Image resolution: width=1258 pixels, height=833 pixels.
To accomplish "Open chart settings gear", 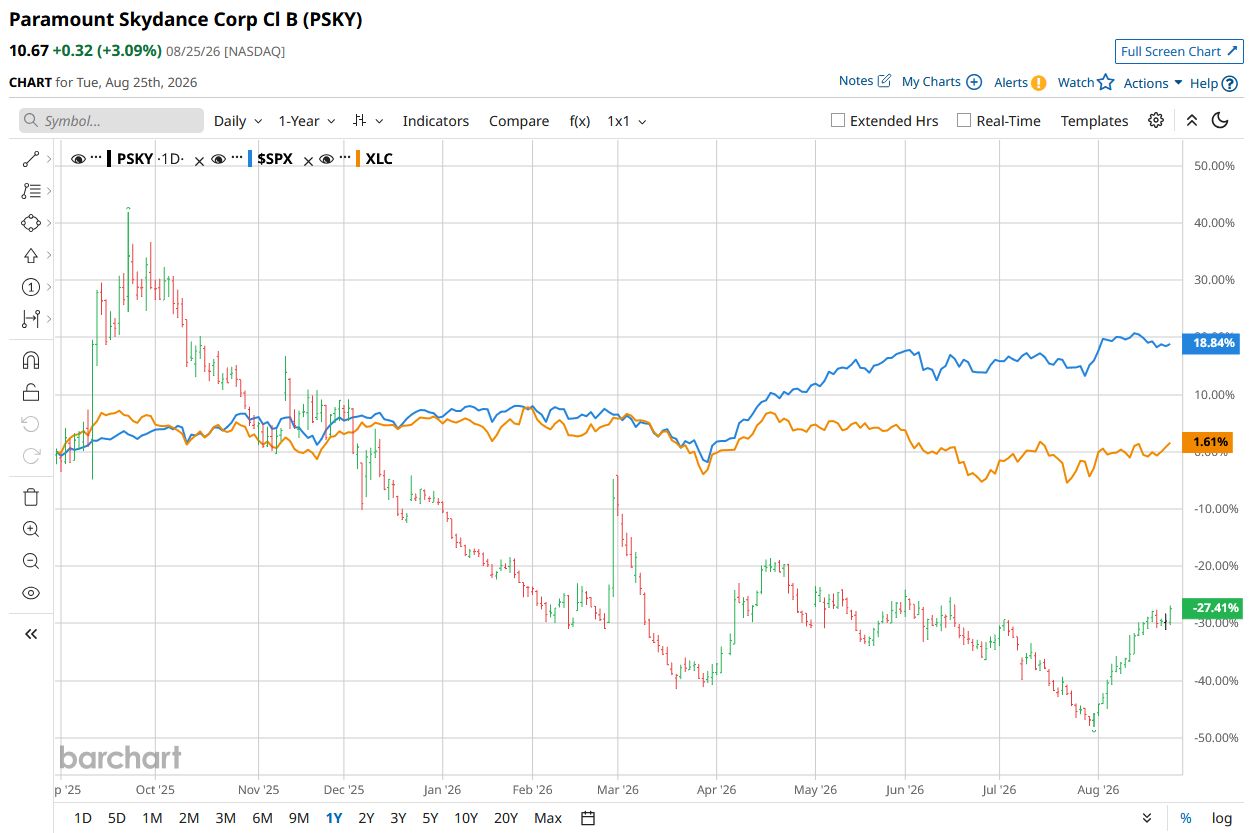I will click(1156, 120).
